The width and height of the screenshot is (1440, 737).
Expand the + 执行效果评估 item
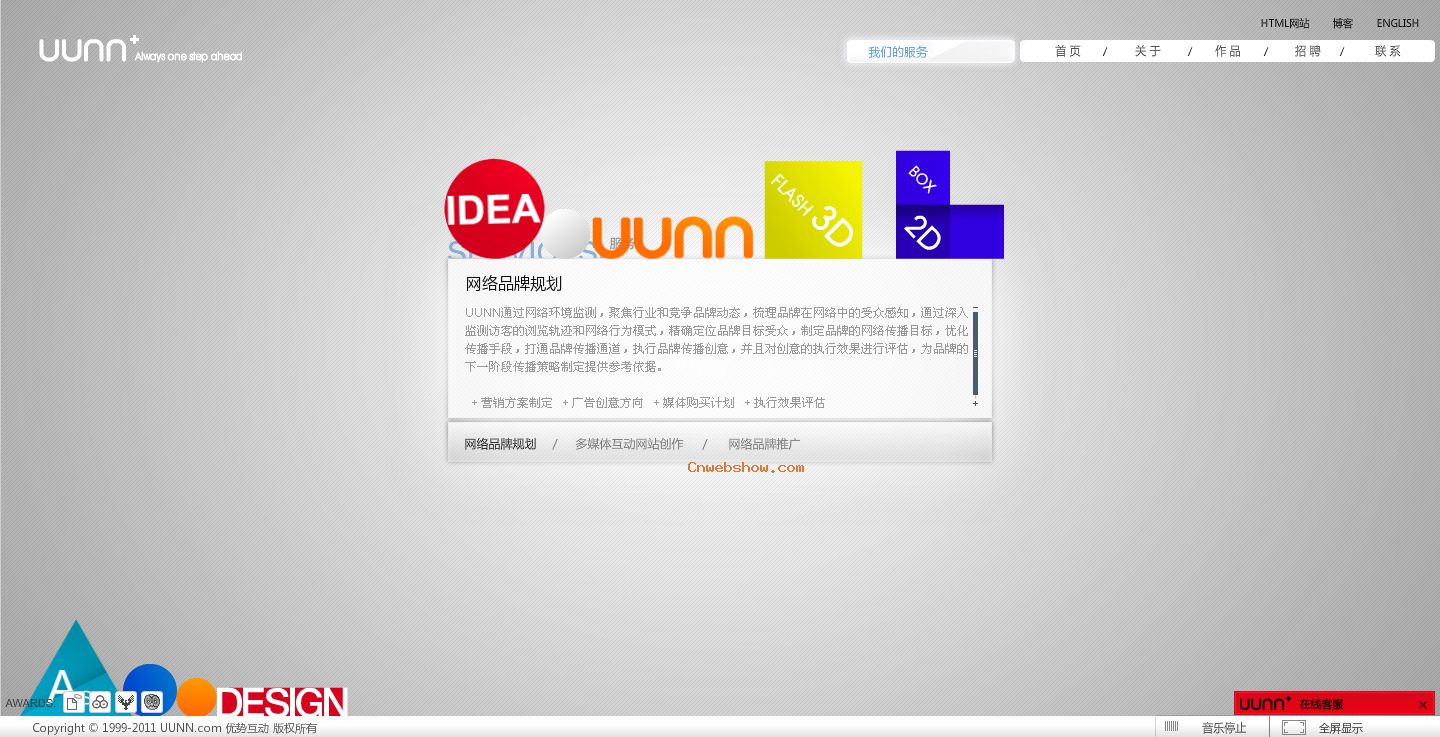785,402
